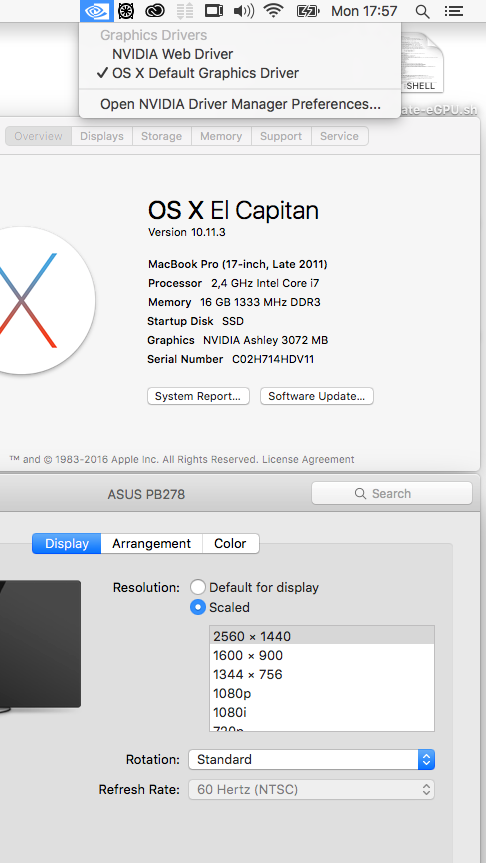Click the Software Update button
The image size is (486, 863).
317,396
